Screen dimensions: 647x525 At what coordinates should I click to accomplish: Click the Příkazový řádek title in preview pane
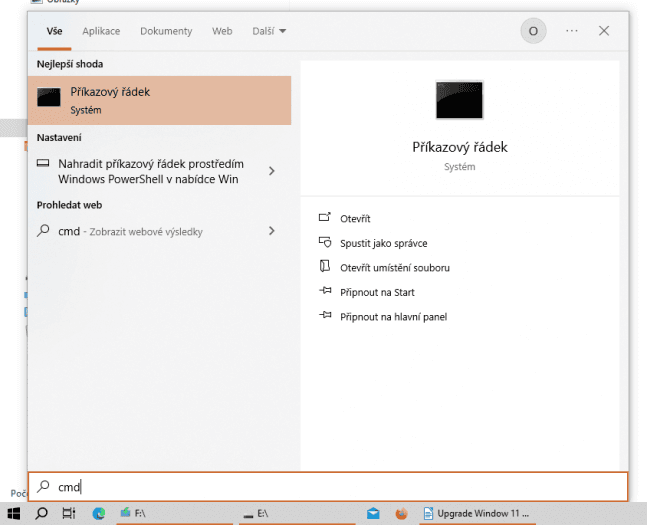[460, 147]
